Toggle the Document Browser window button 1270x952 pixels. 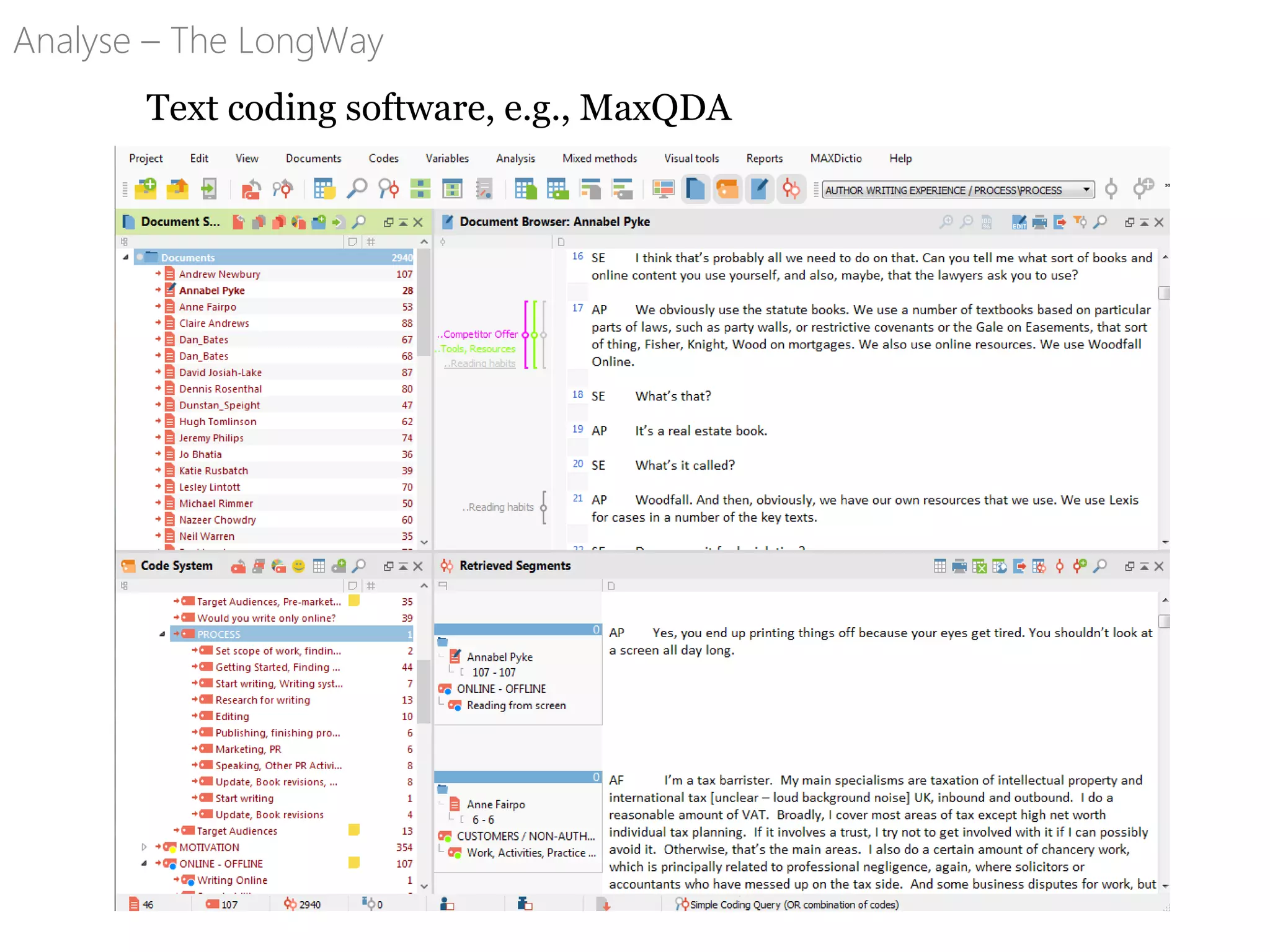(760, 188)
